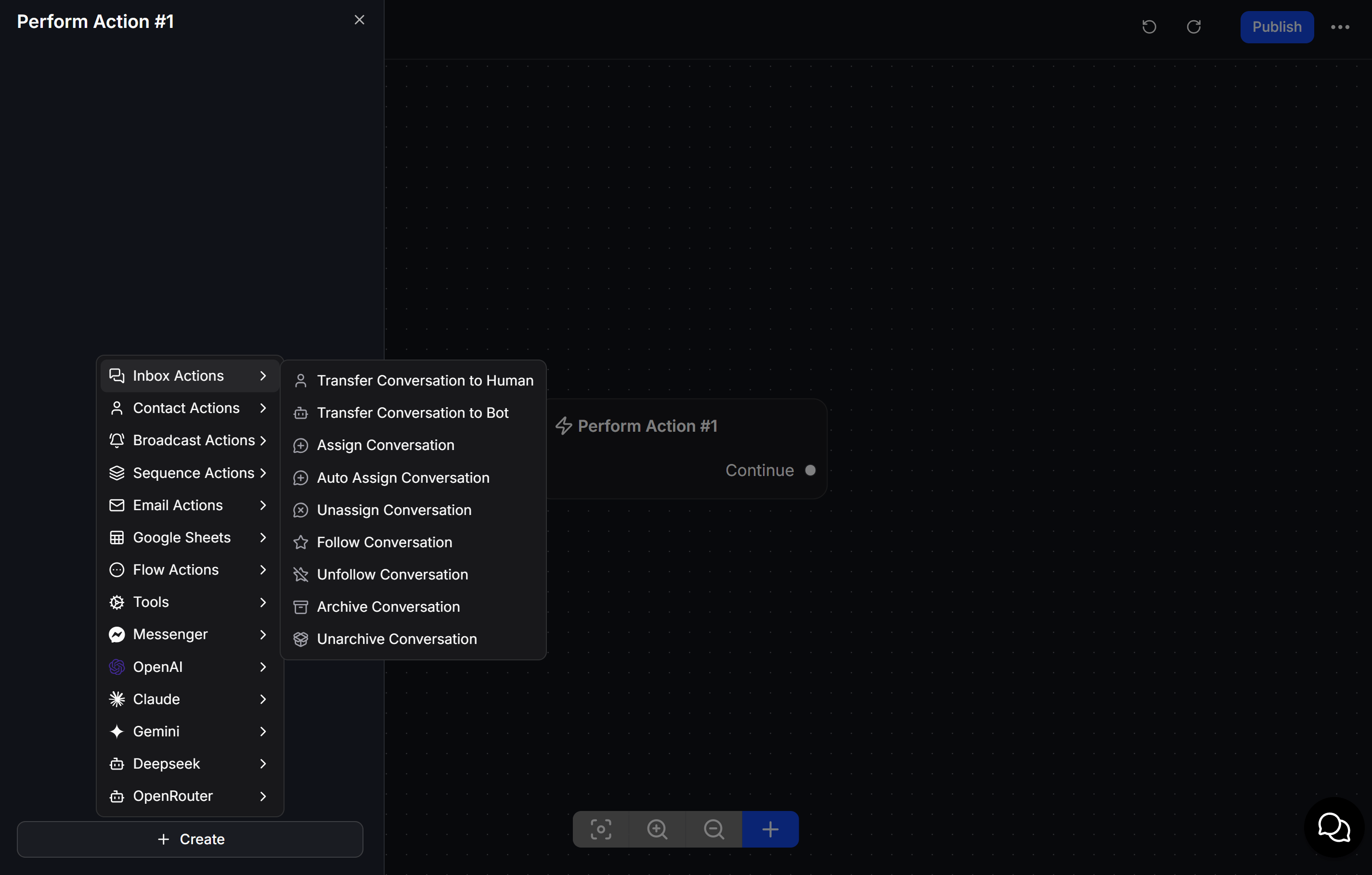Click the Continue label on the node
1372x875 pixels.
[760, 470]
